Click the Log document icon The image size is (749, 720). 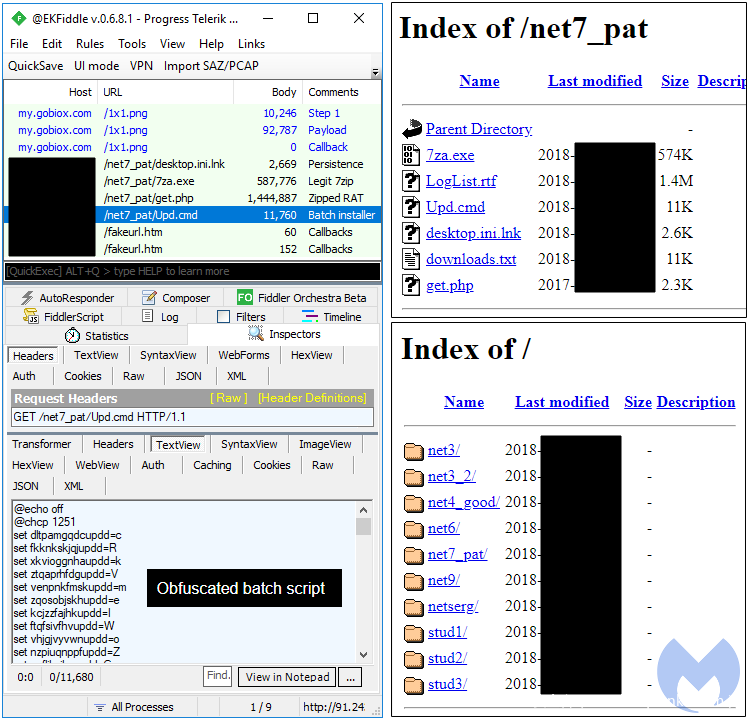(147, 317)
